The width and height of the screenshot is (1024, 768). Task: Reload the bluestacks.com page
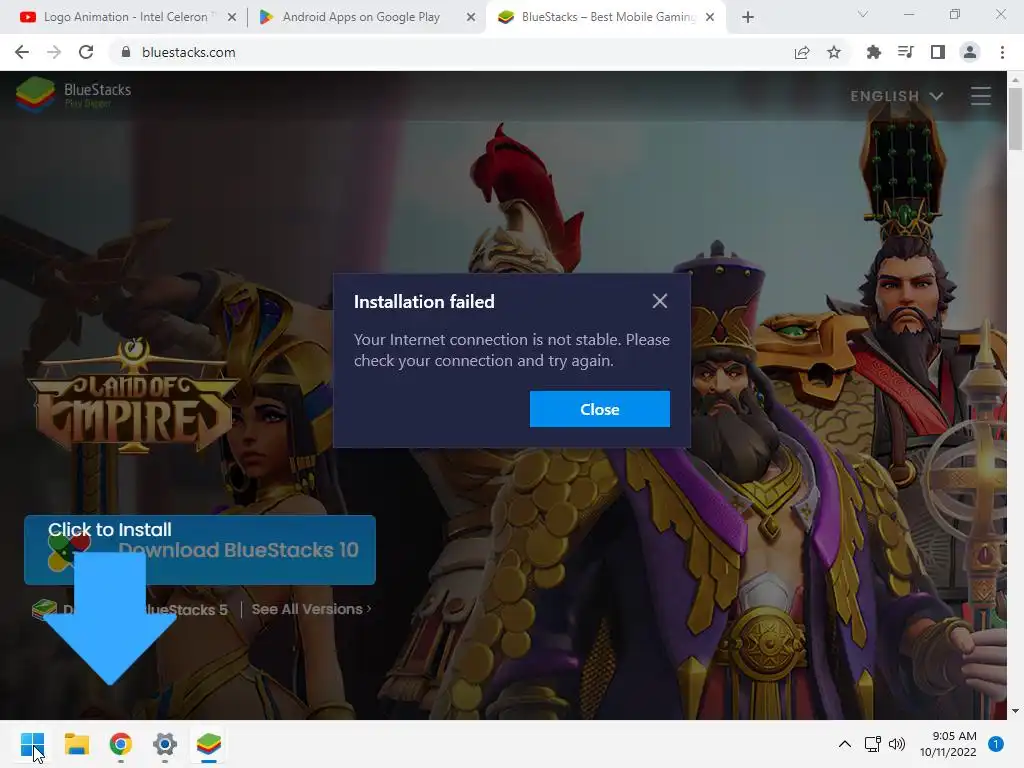86,52
